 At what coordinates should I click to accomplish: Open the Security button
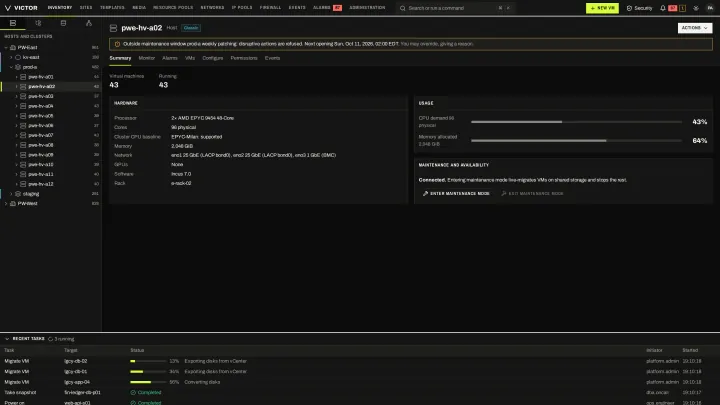pos(639,8)
